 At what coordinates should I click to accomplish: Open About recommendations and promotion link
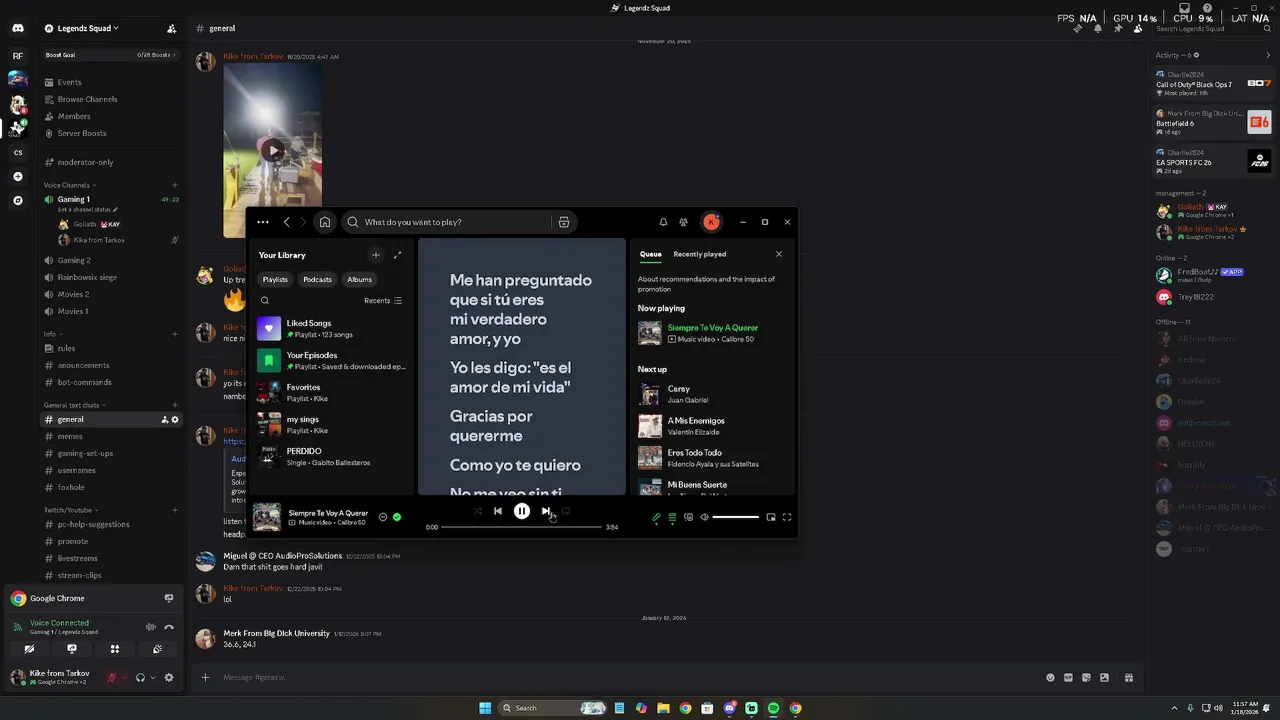point(706,284)
